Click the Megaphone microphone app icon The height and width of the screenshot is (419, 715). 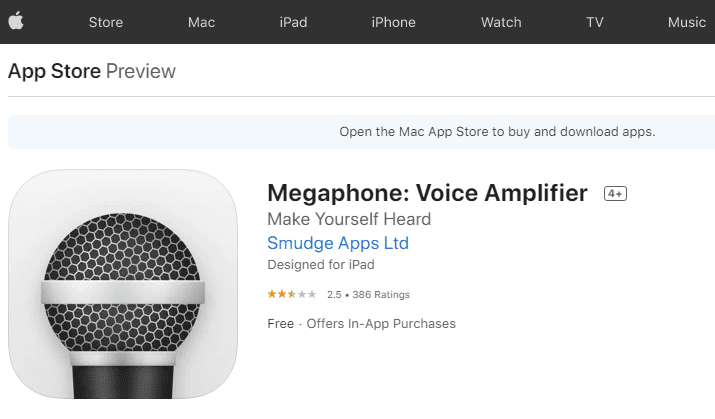point(123,284)
